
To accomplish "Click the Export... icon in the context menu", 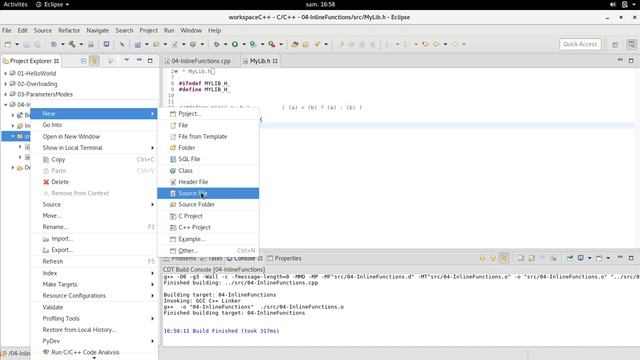I will tap(46, 250).
